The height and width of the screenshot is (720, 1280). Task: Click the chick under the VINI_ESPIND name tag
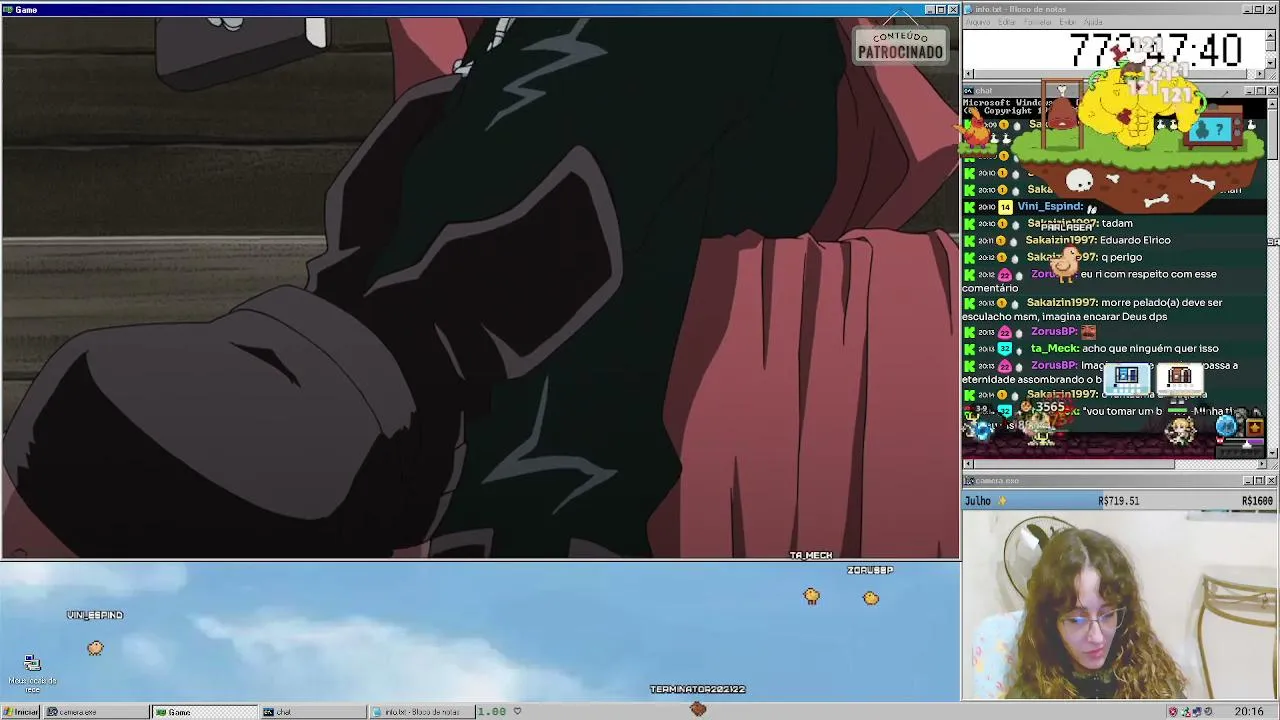click(x=95, y=648)
